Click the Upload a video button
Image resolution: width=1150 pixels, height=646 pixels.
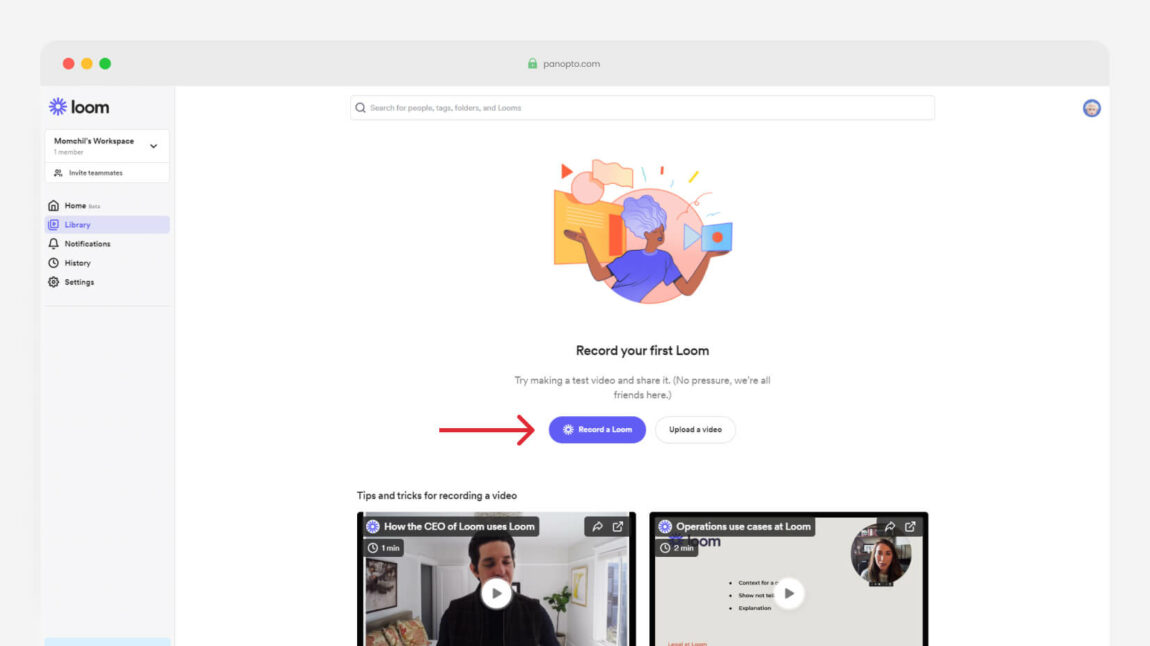pos(695,429)
